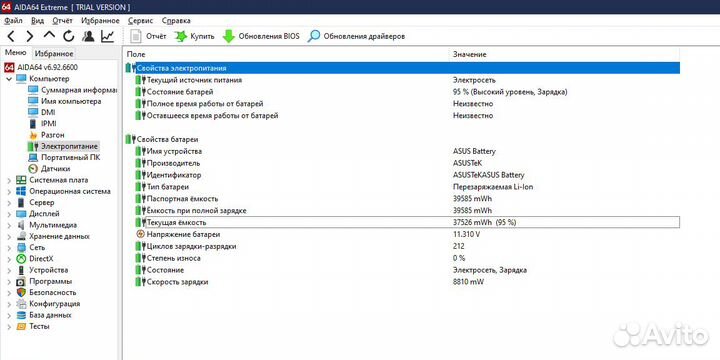Select the Состояние батарей row
Viewport: 720px width, 360px height.
(x=403, y=92)
